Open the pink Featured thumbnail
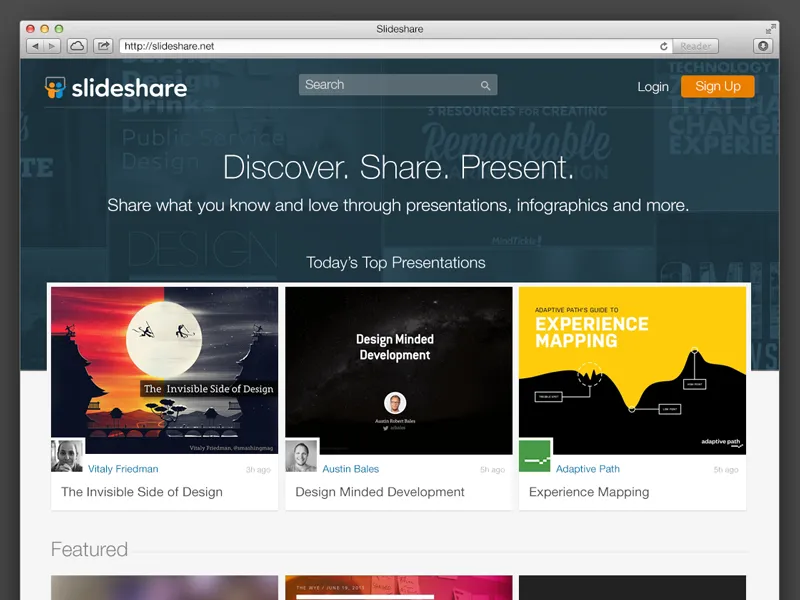The height and width of the screenshot is (600, 800). click(398, 588)
